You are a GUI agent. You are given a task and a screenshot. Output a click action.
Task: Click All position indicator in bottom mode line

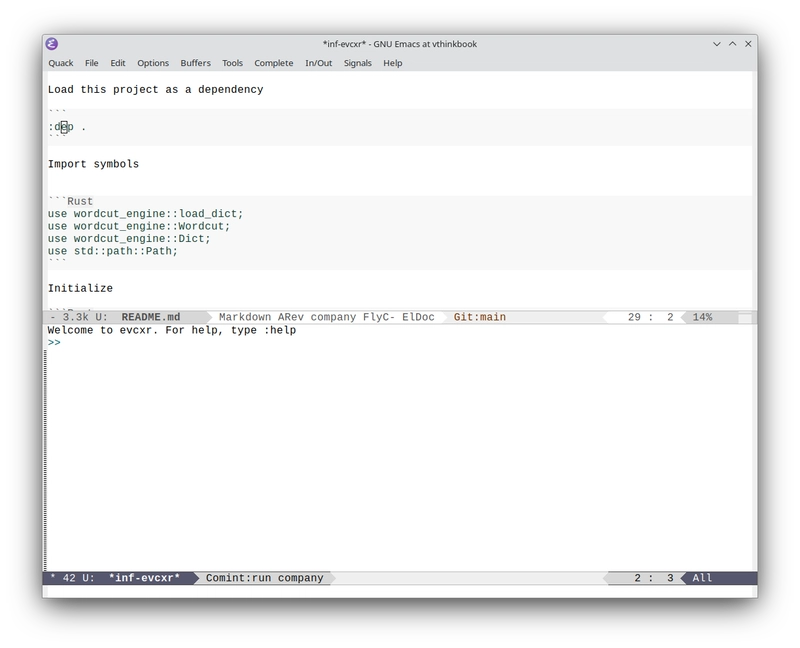[702, 578]
